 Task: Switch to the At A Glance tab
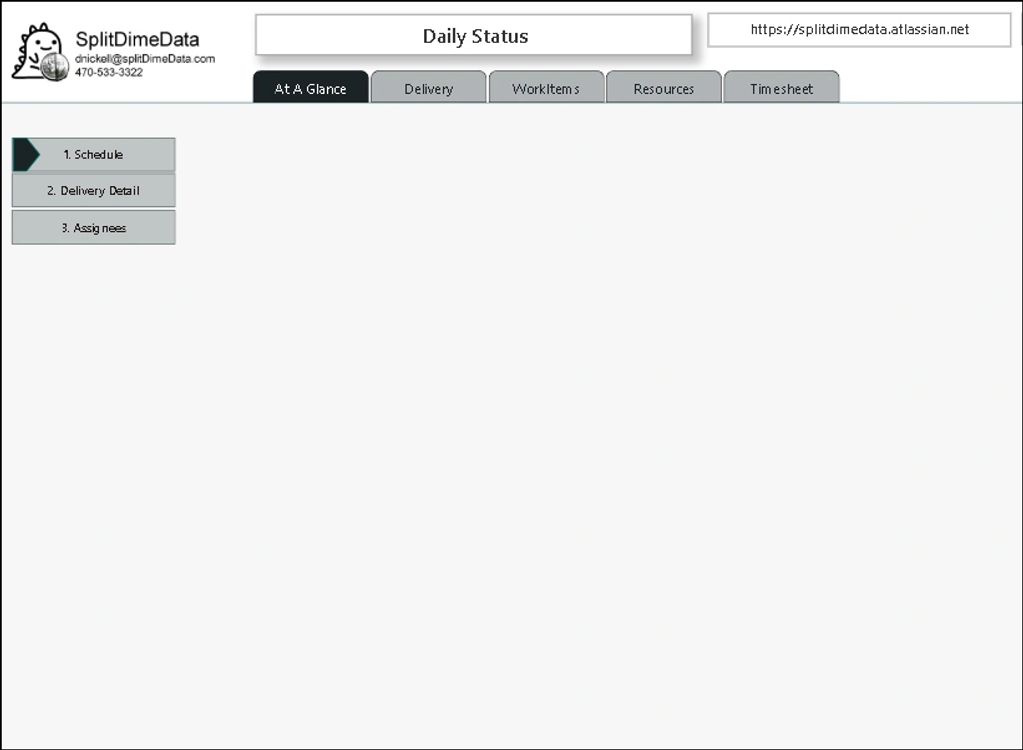coord(311,87)
